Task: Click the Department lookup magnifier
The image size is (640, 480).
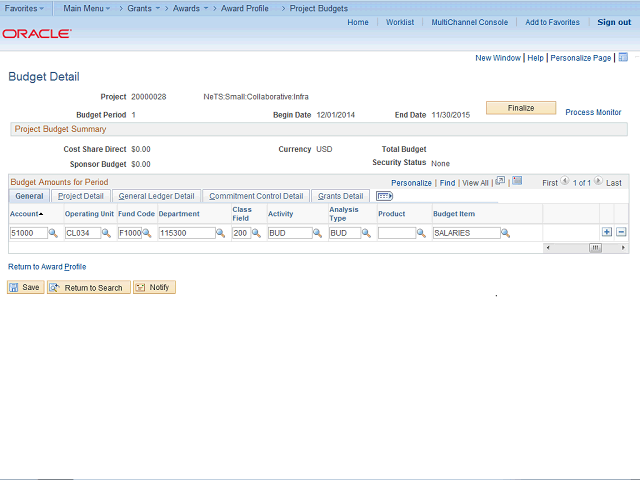Action: coord(221,233)
